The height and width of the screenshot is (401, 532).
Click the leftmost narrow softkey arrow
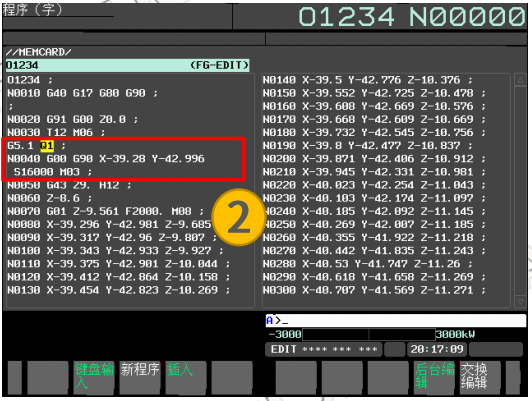15,378
